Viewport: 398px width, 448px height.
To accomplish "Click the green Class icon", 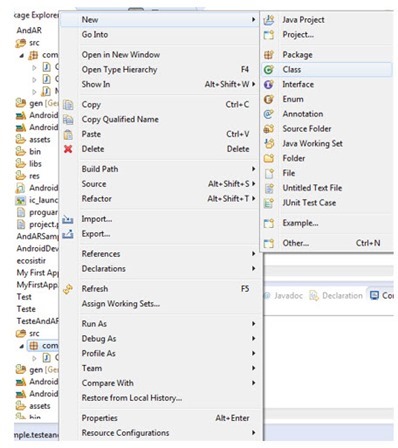I will tap(269, 70).
